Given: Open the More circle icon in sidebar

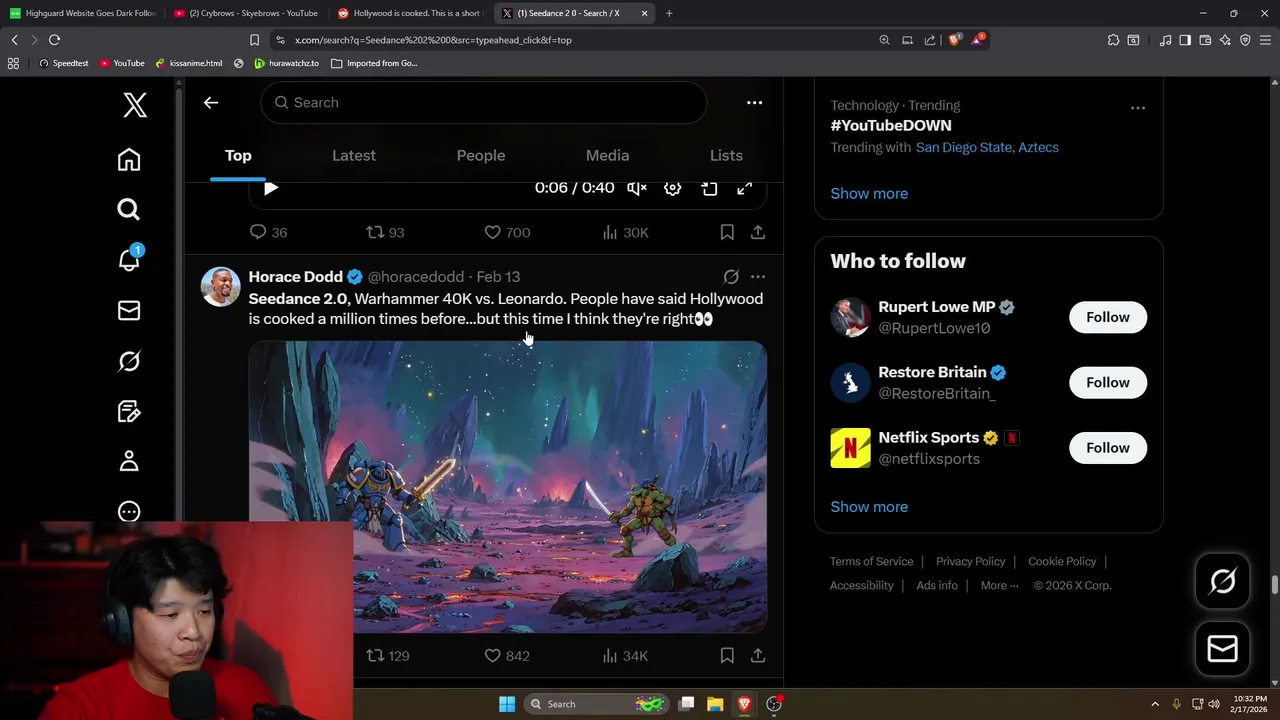Looking at the screenshot, I should 129,512.
